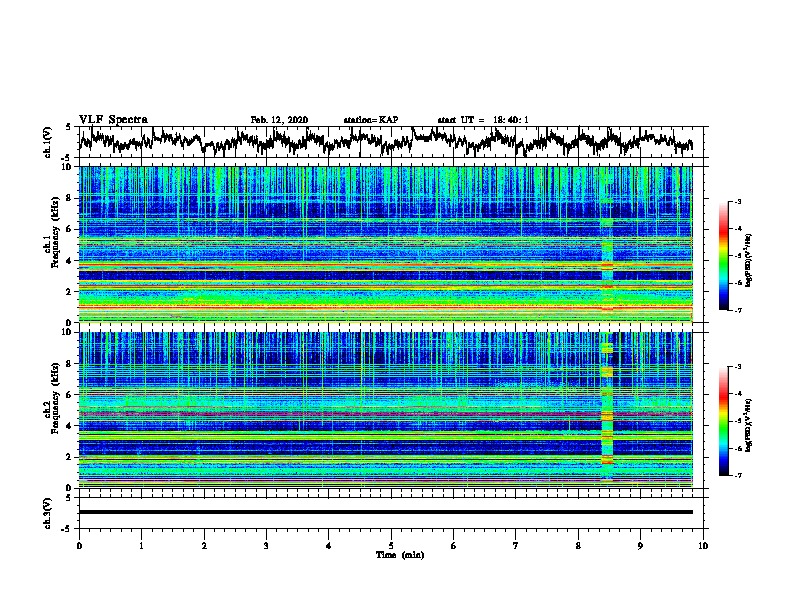The width and height of the screenshot is (792, 612).
Task: Click the "-3" tick on the ch.1 colorbar
Action: tap(737, 201)
